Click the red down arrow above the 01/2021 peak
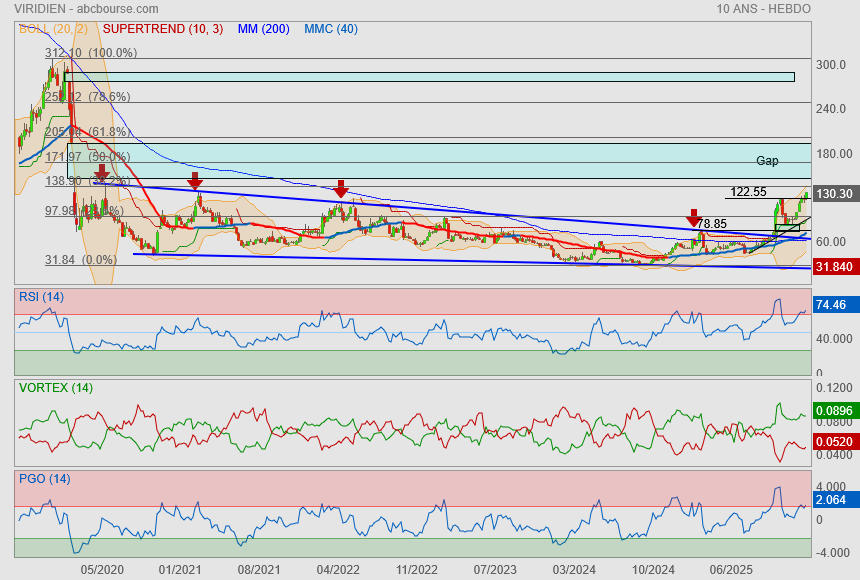The height and width of the screenshot is (580, 860). (195, 181)
